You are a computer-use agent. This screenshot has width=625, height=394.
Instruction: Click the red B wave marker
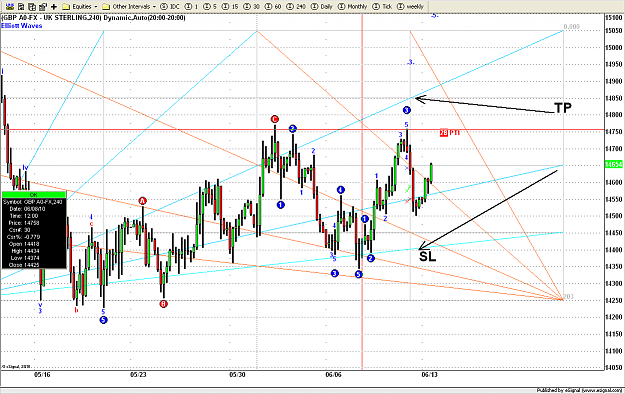(x=163, y=304)
